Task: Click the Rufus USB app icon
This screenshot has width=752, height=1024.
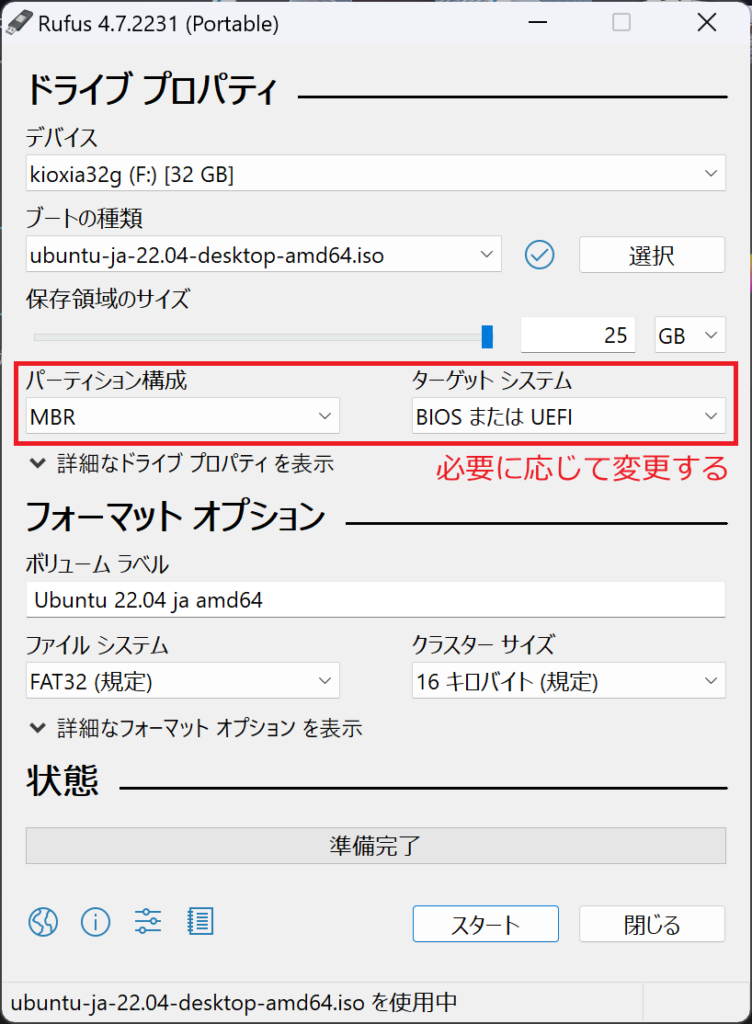Action: click(x=18, y=23)
